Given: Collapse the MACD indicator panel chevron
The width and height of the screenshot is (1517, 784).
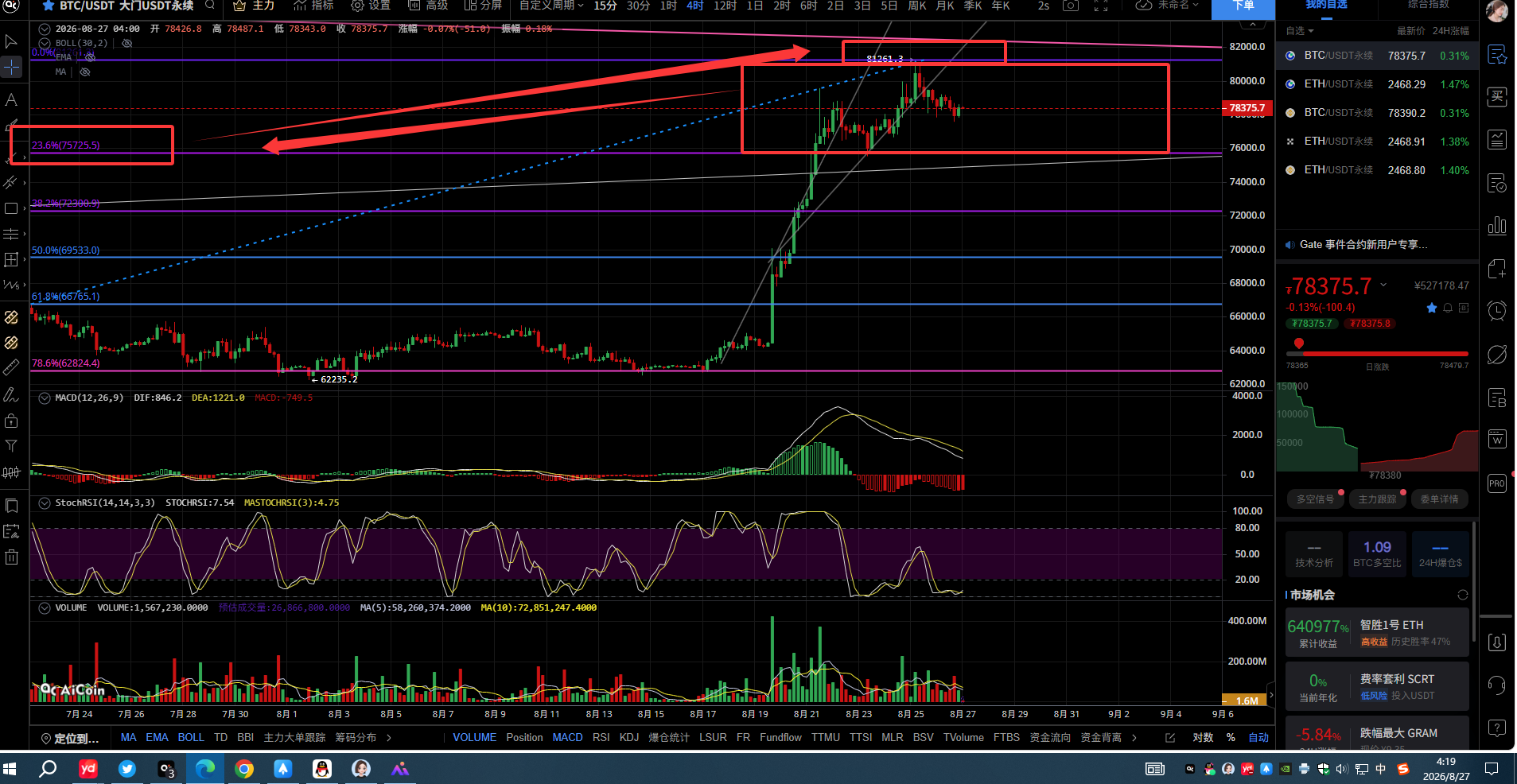Looking at the screenshot, I should click(x=45, y=398).
